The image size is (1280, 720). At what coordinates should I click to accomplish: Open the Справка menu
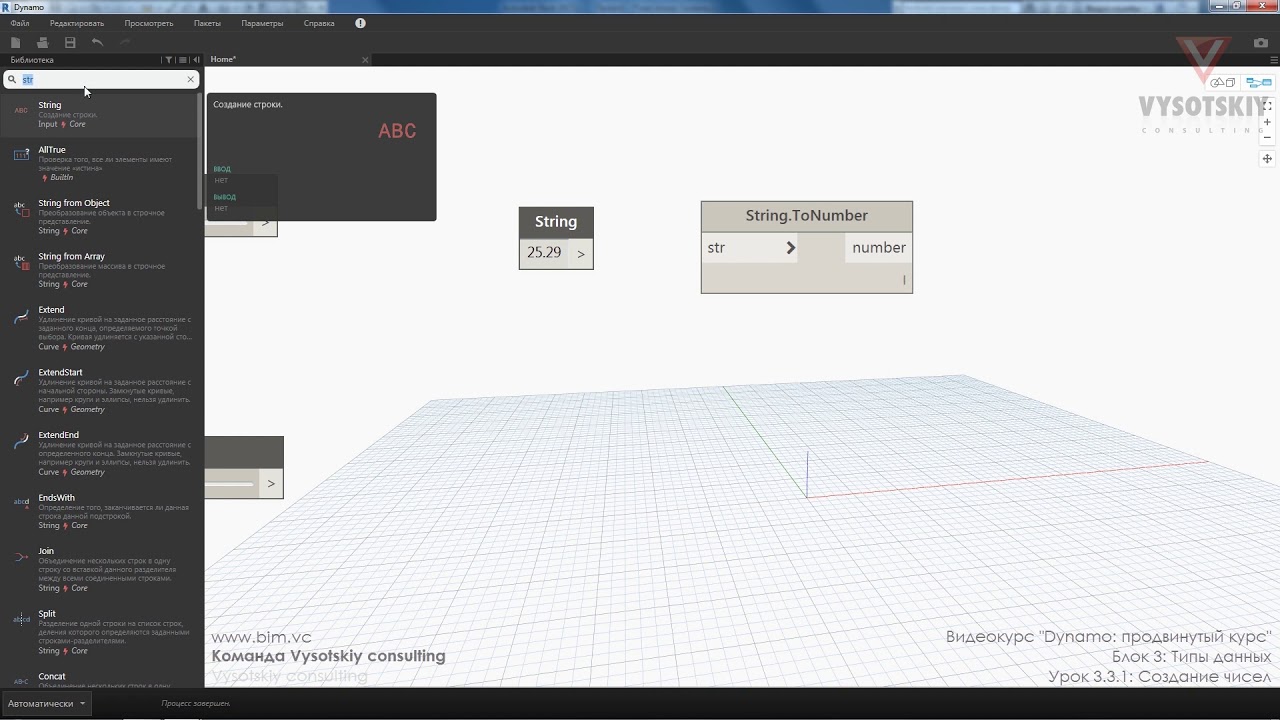[319, 23]
